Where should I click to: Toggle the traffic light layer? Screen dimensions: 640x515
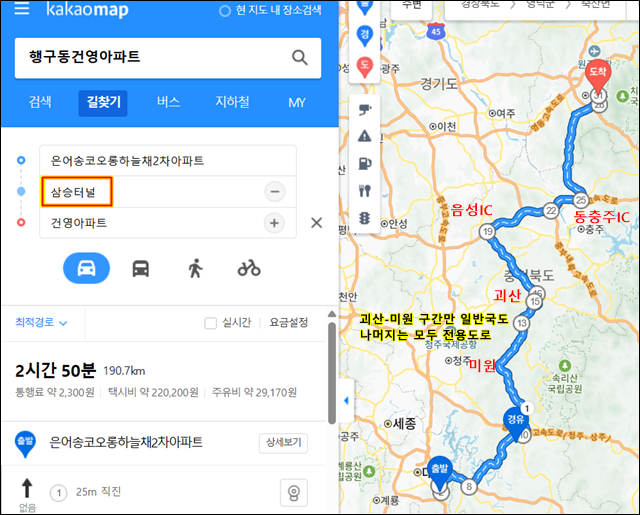[364, 218]
